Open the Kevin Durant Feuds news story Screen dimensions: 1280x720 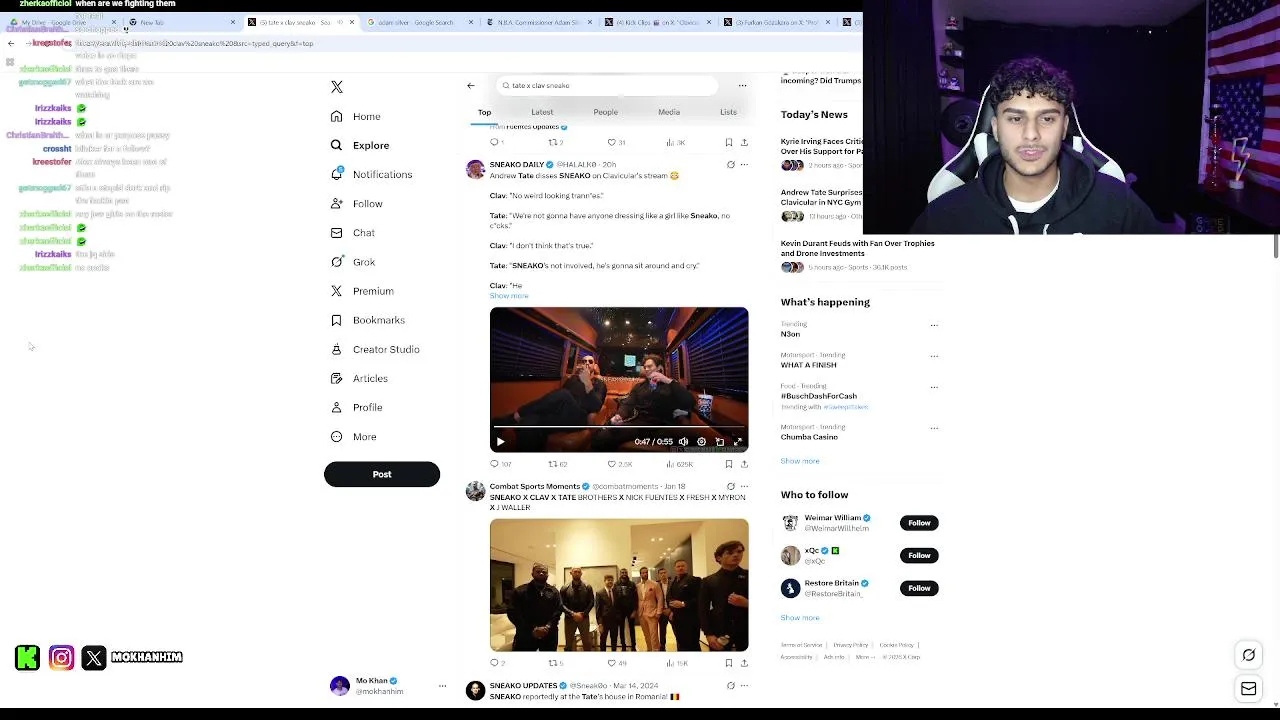coord(858,255)
